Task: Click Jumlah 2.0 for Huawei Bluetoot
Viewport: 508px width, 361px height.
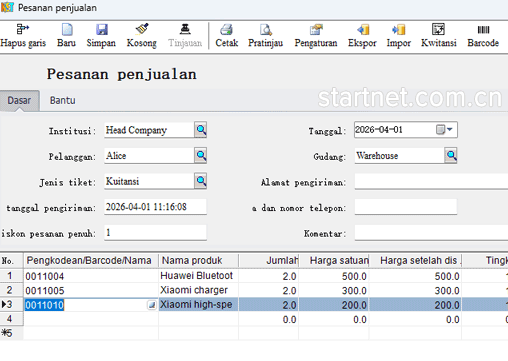Action: point(269,276)
